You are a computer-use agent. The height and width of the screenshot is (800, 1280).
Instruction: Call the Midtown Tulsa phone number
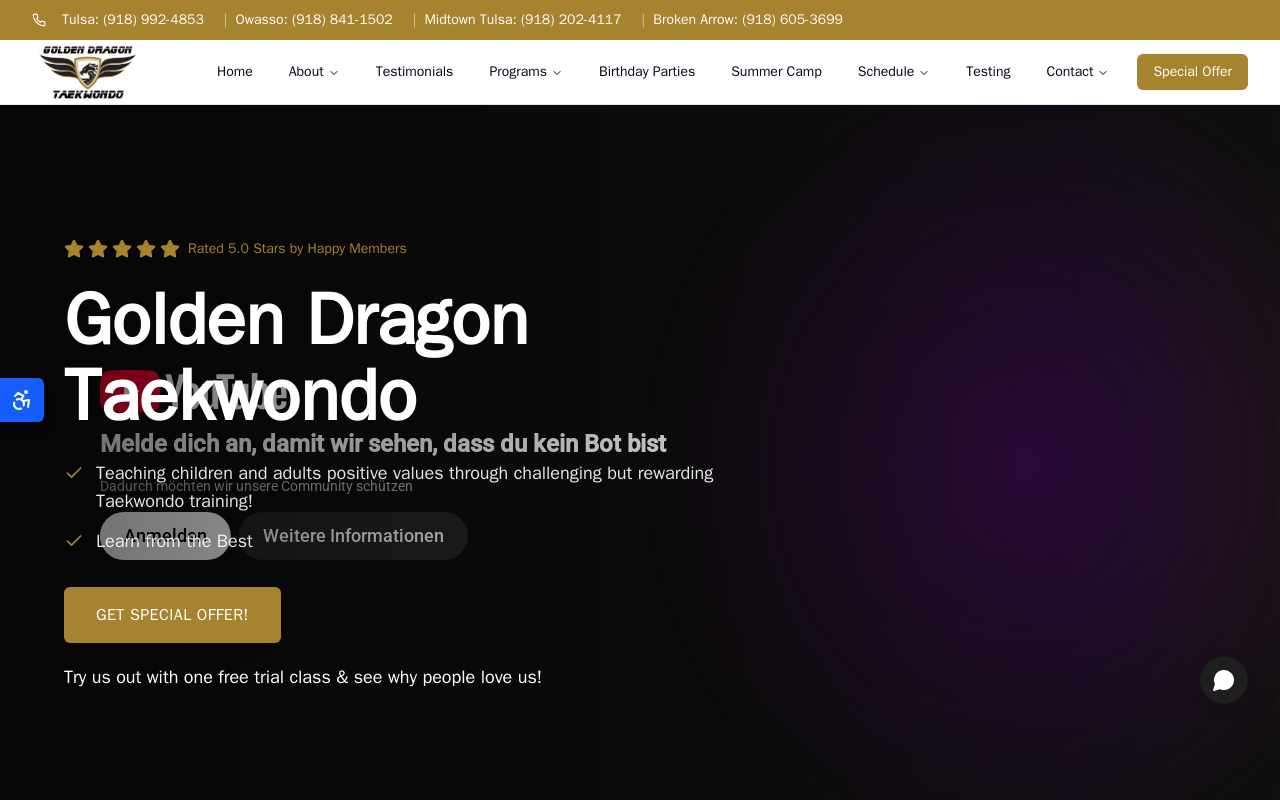point(523,20)
